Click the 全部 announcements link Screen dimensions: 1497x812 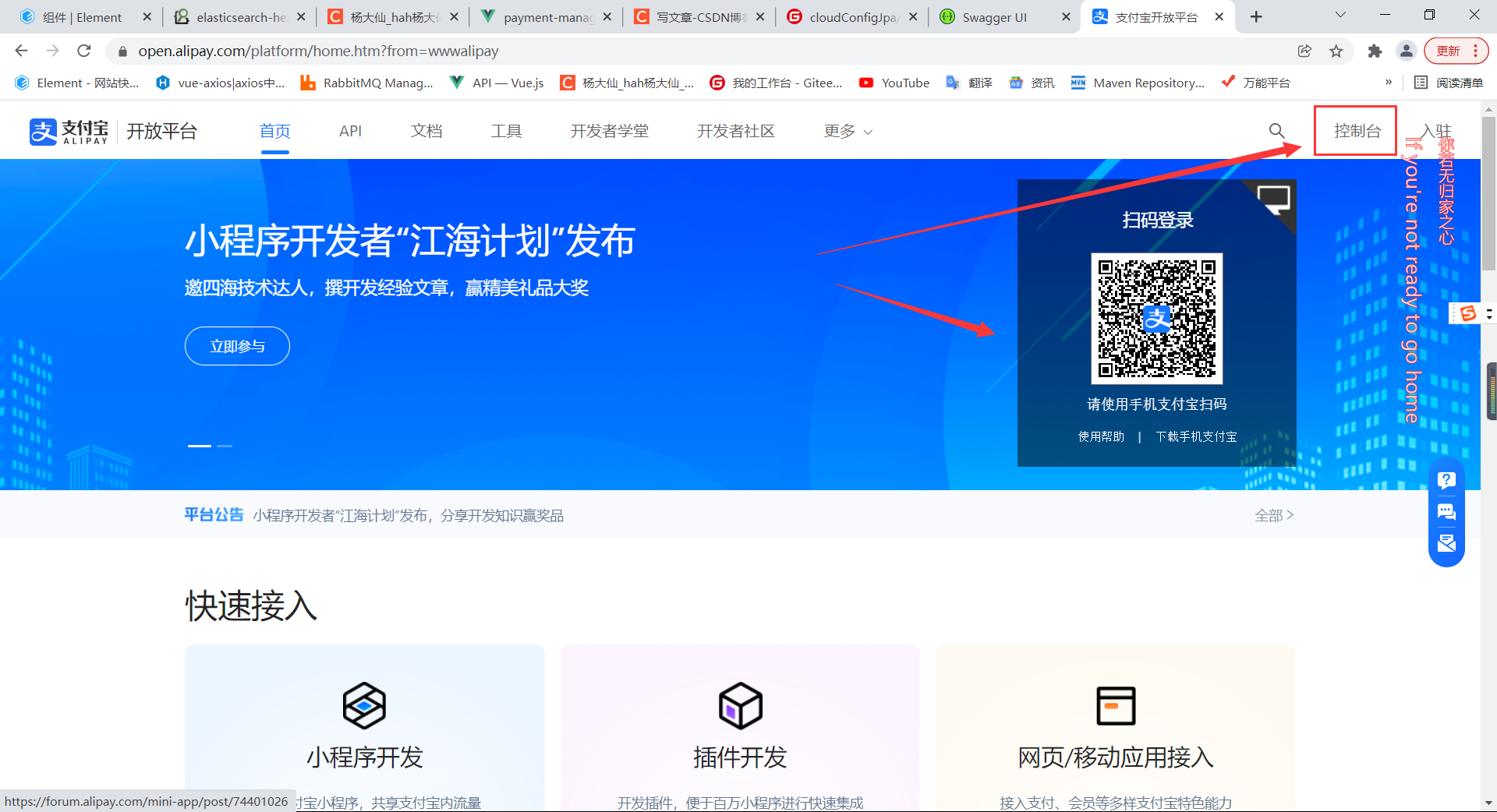[x=1274, y=515]
